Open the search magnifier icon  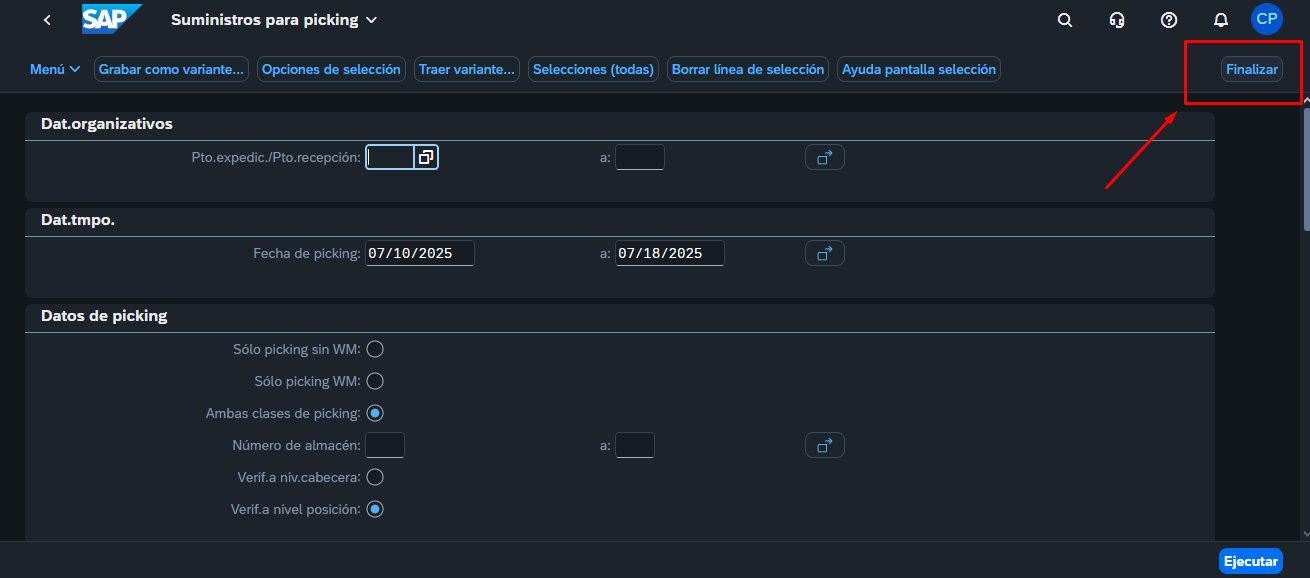[1065, 20]
